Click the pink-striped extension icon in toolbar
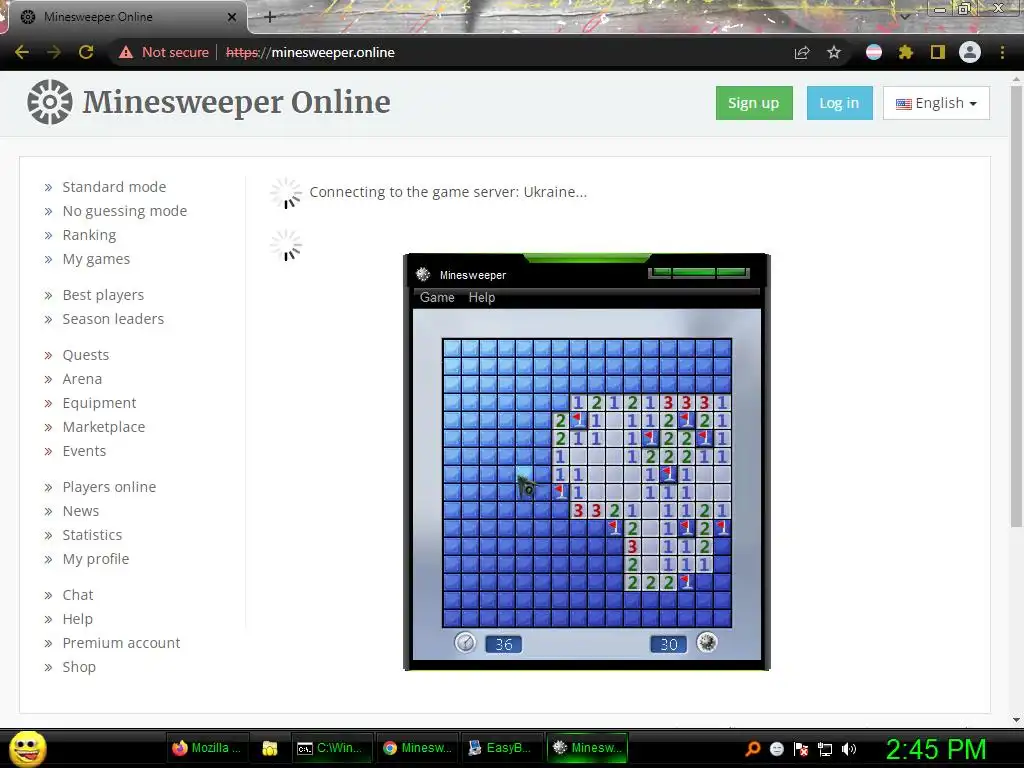The height and width of the screenshot is (768, 1024). pos(874,52)
